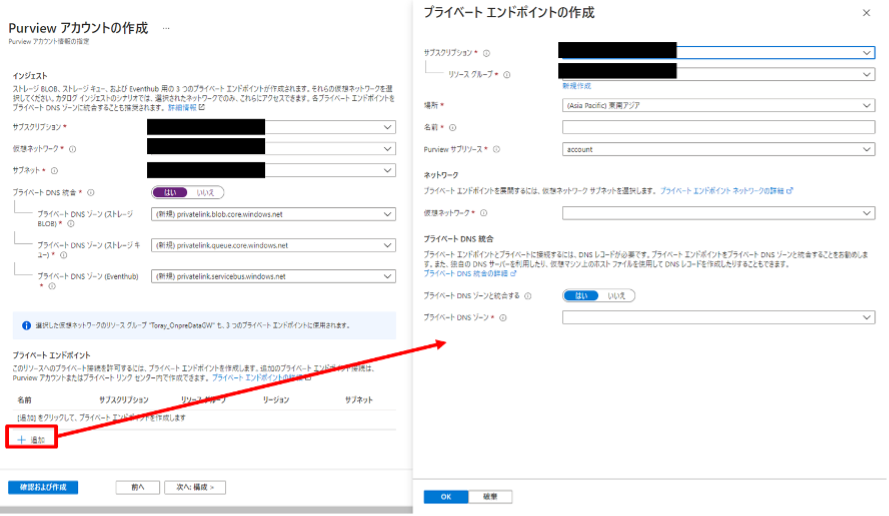Viewport: 889px width, 516px height.
Task: Open プライベート DNS 統合の詳細 link
Action: (x=470, y=274)
